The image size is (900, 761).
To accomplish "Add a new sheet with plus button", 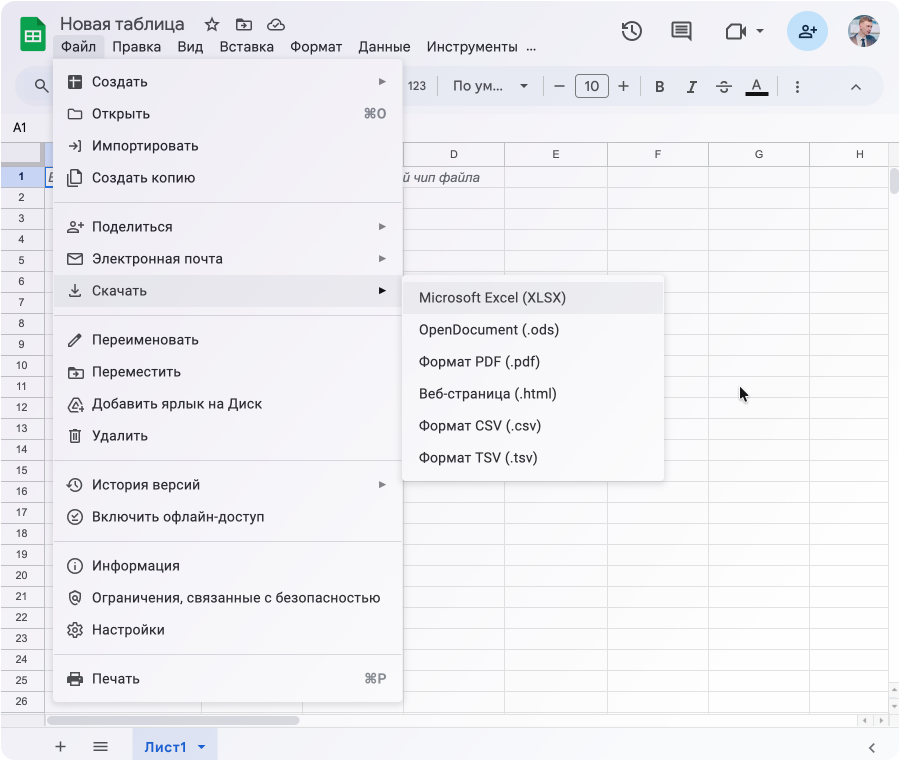I will [x=60, y=747].
